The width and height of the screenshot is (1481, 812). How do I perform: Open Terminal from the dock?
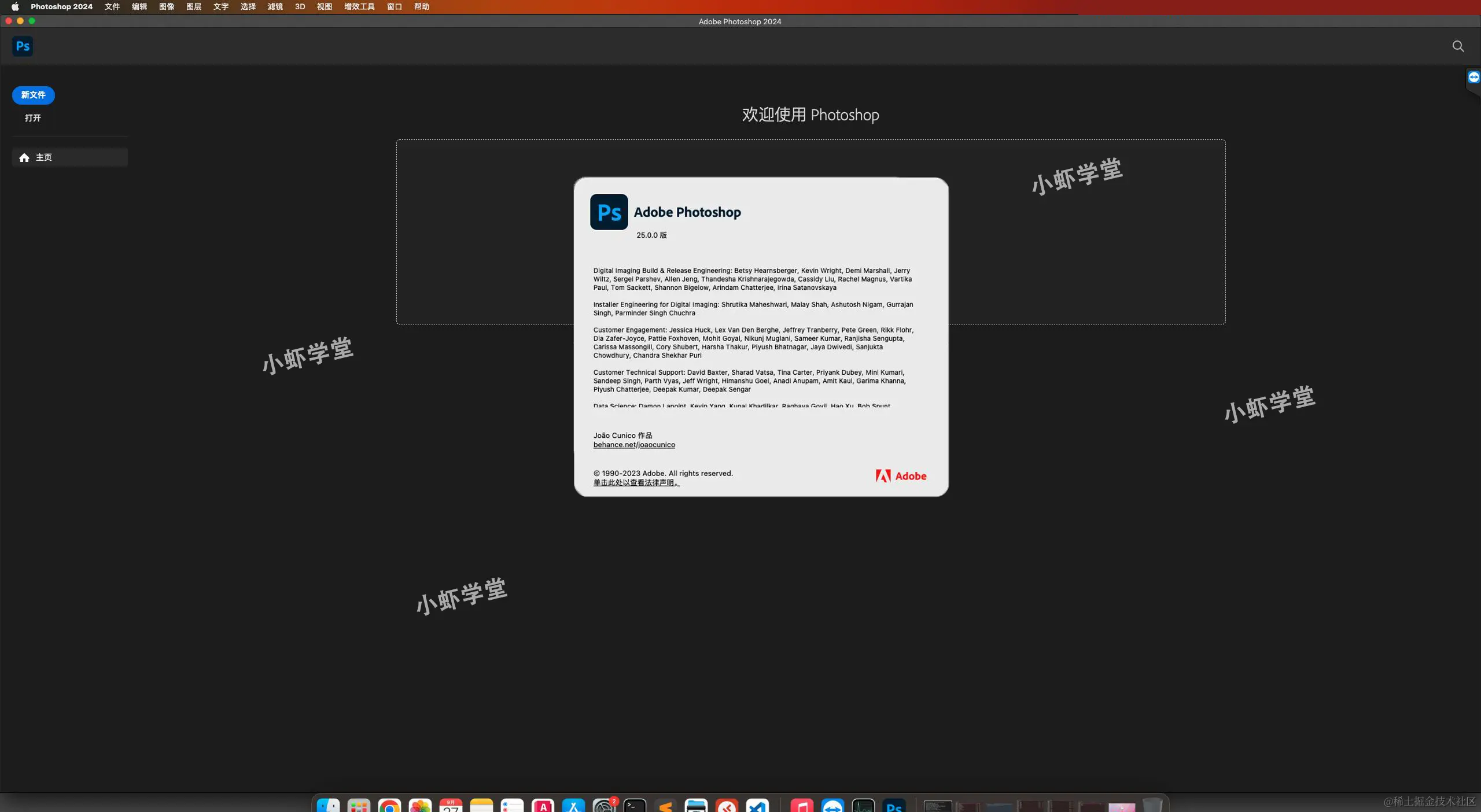click(x=635, y=806)
